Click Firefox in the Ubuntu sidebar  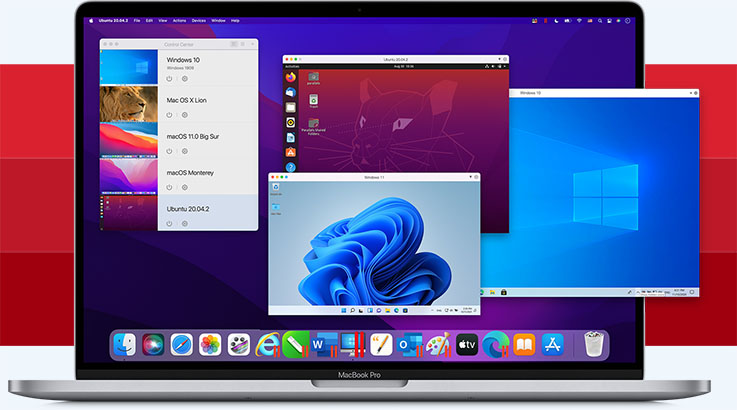[x=291, y=75]
